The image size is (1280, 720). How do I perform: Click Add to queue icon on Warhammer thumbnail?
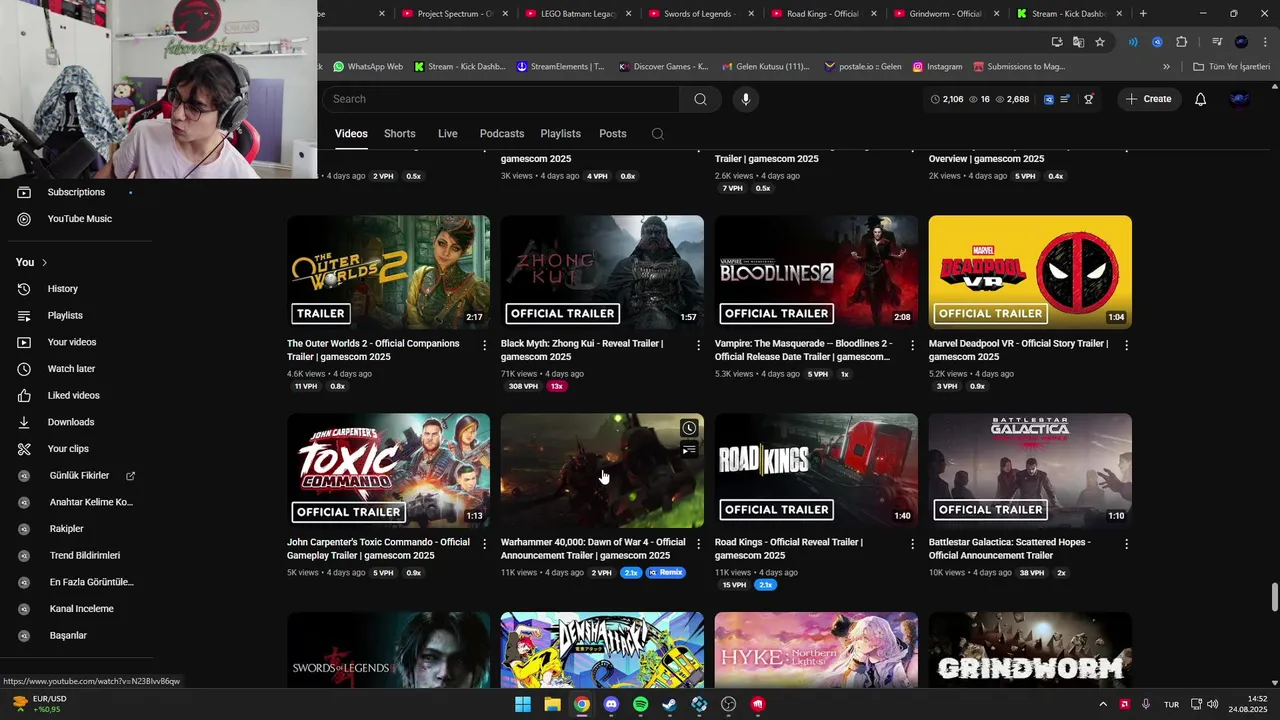689,450
